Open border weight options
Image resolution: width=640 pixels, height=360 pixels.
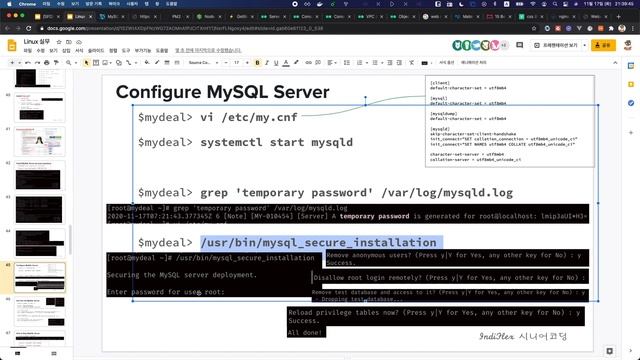pyautogui.click(x=167, y=63)
